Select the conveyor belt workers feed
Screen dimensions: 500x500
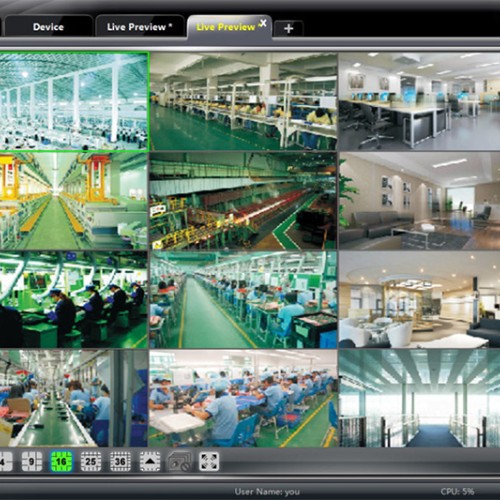click(73, 398)
